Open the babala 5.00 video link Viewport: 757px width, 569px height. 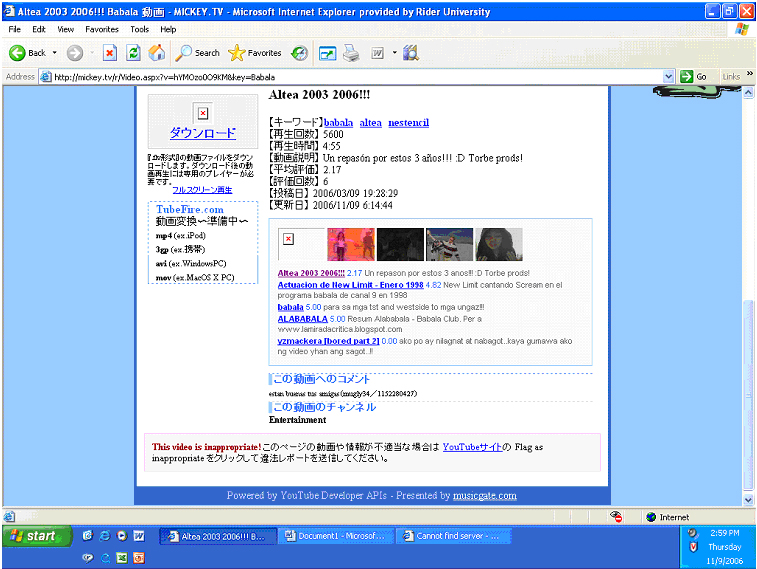tap(290, 307)
